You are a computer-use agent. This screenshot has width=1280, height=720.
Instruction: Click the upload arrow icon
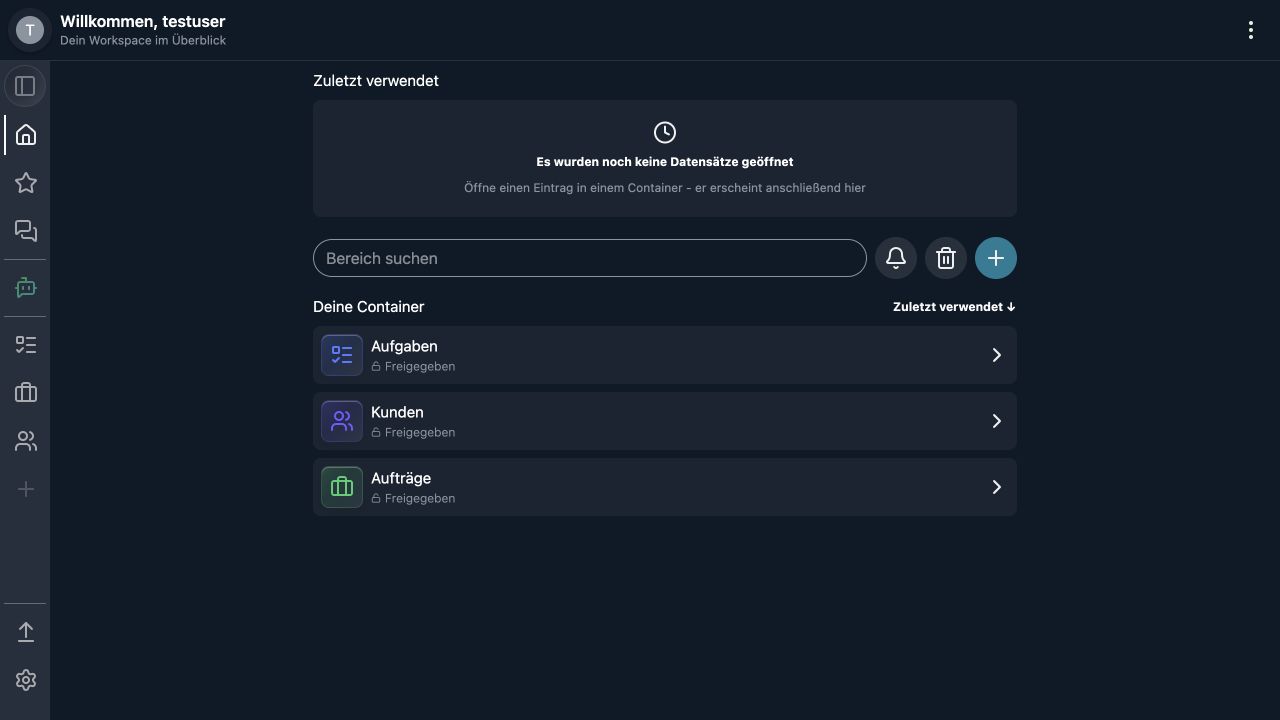(26, 632)
